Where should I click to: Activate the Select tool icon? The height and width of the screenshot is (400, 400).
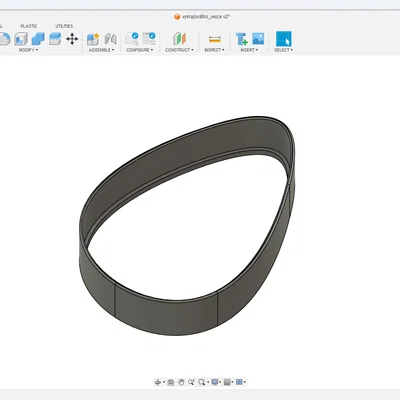click(x=284, y=39)
